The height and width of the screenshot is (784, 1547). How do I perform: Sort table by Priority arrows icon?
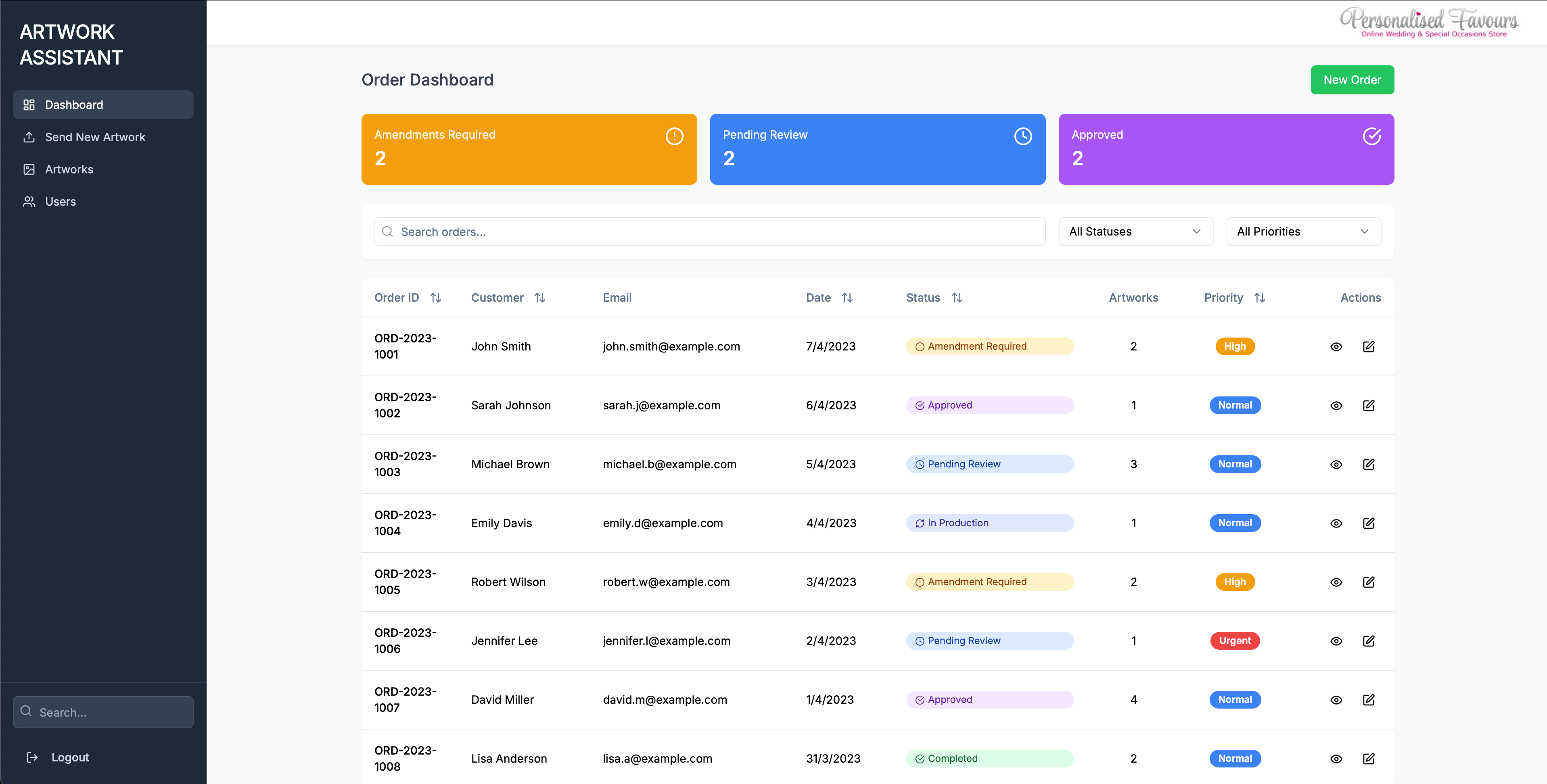click(1259, 298)
